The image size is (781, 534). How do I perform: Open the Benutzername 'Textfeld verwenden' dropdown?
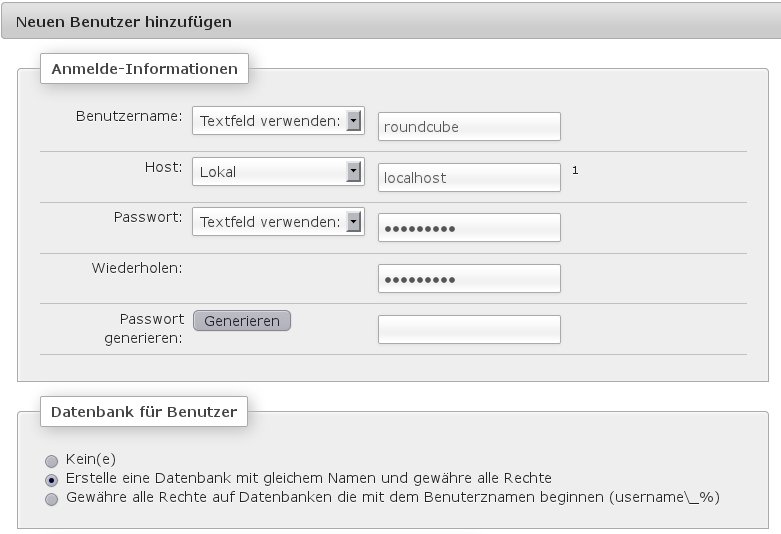277,121
